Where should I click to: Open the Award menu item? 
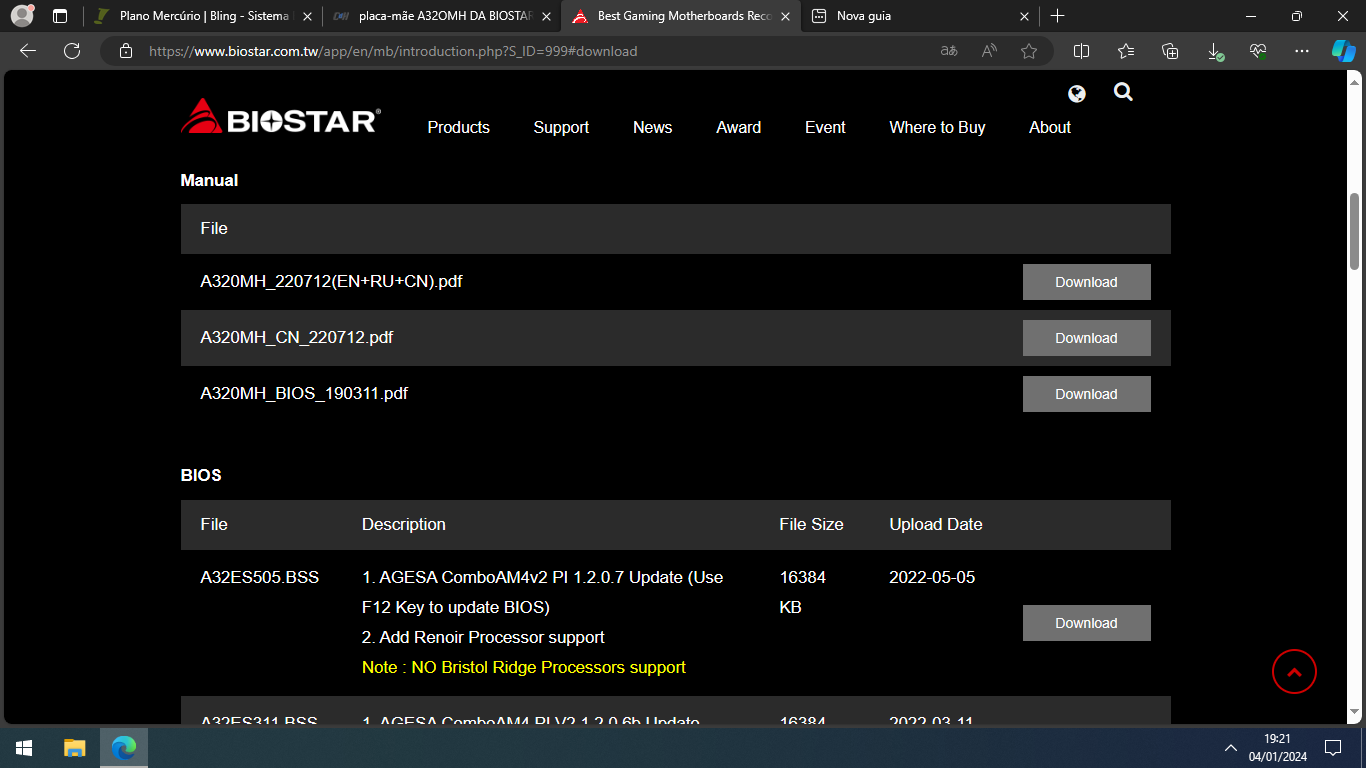[x=739, y=128]
